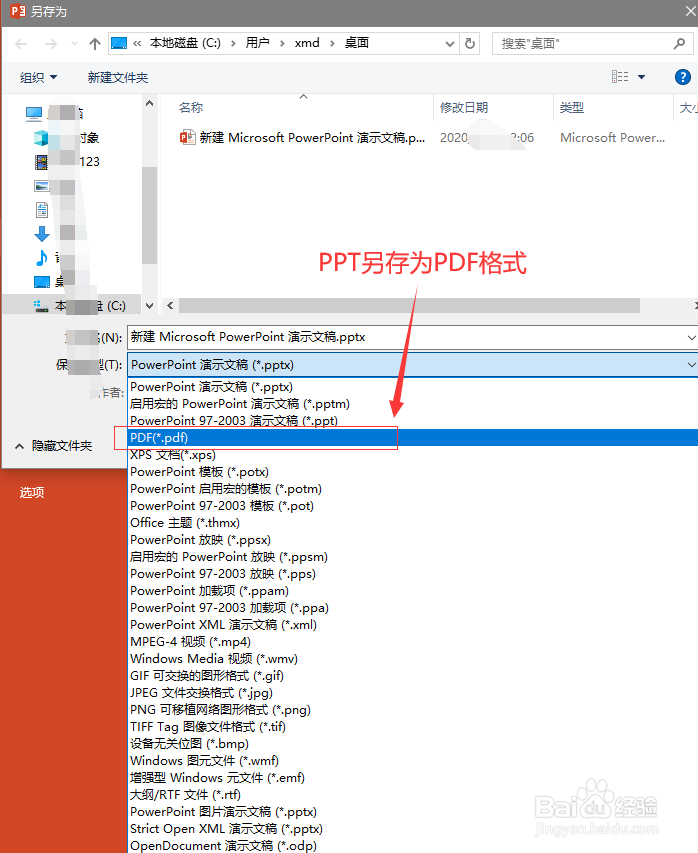Screen dimensions: 698x853
Task: Select the downloads arrow icon
Action: point(42,234)
